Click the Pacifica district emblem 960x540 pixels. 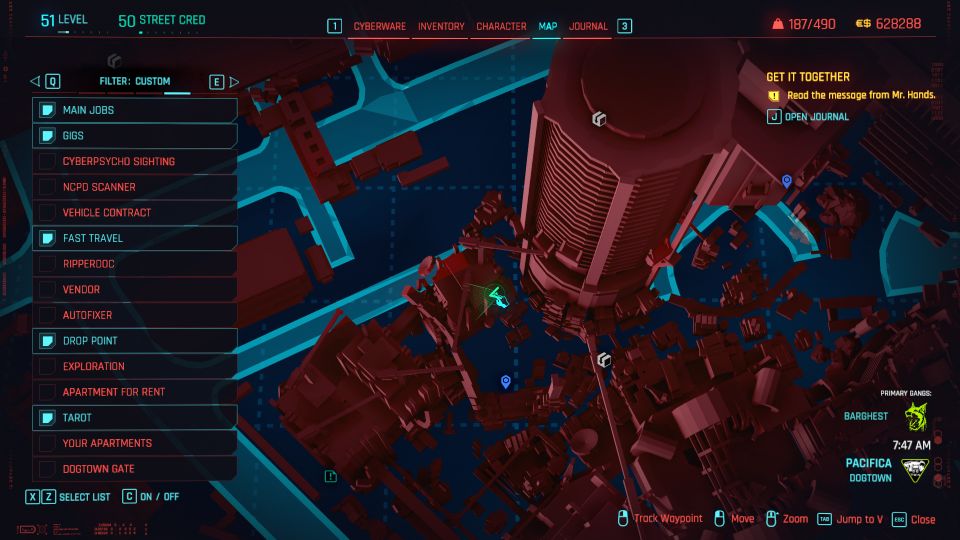point(915,470)
